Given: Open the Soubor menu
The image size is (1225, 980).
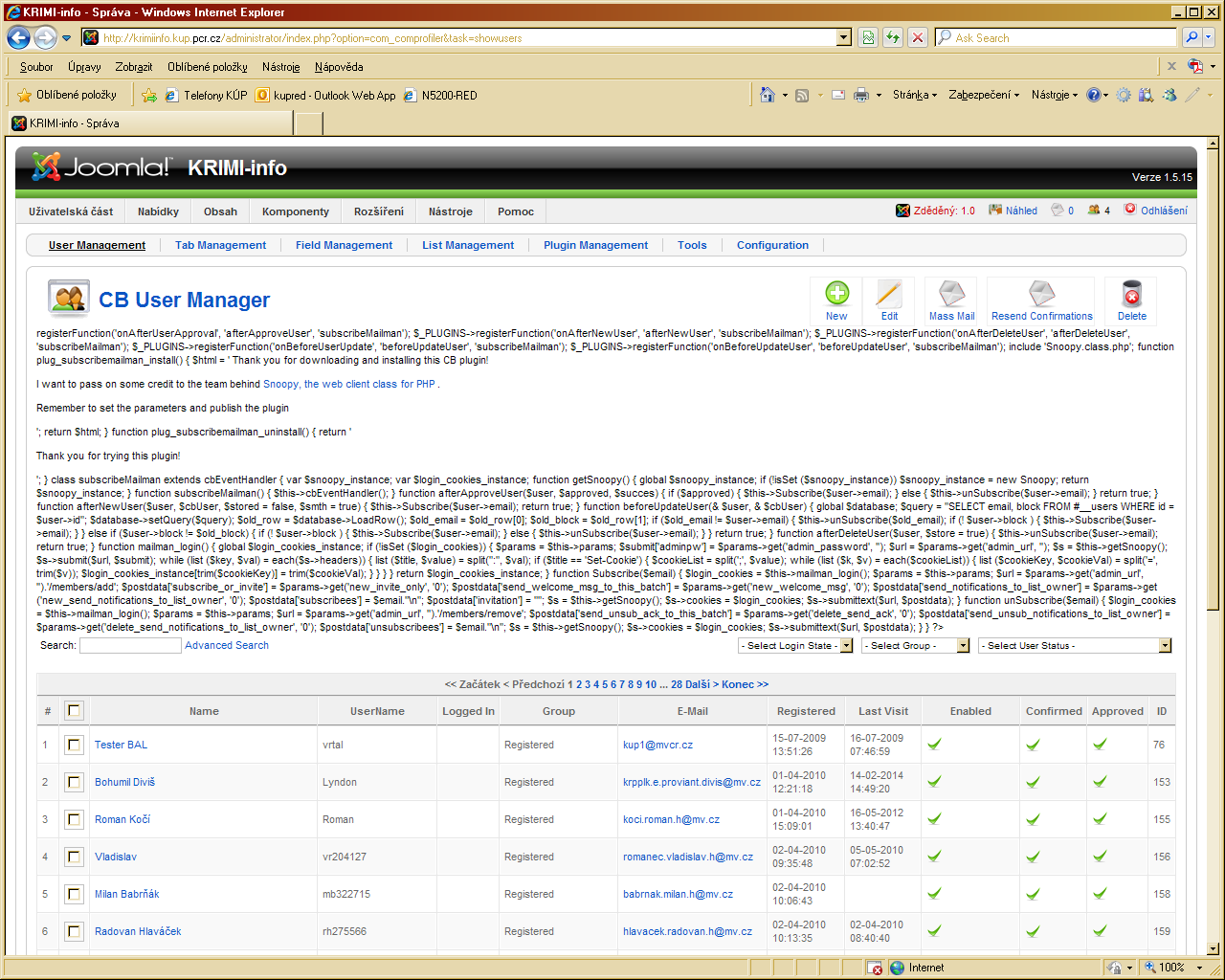Looking at the screenshot, I should click(x=36, y=67).
